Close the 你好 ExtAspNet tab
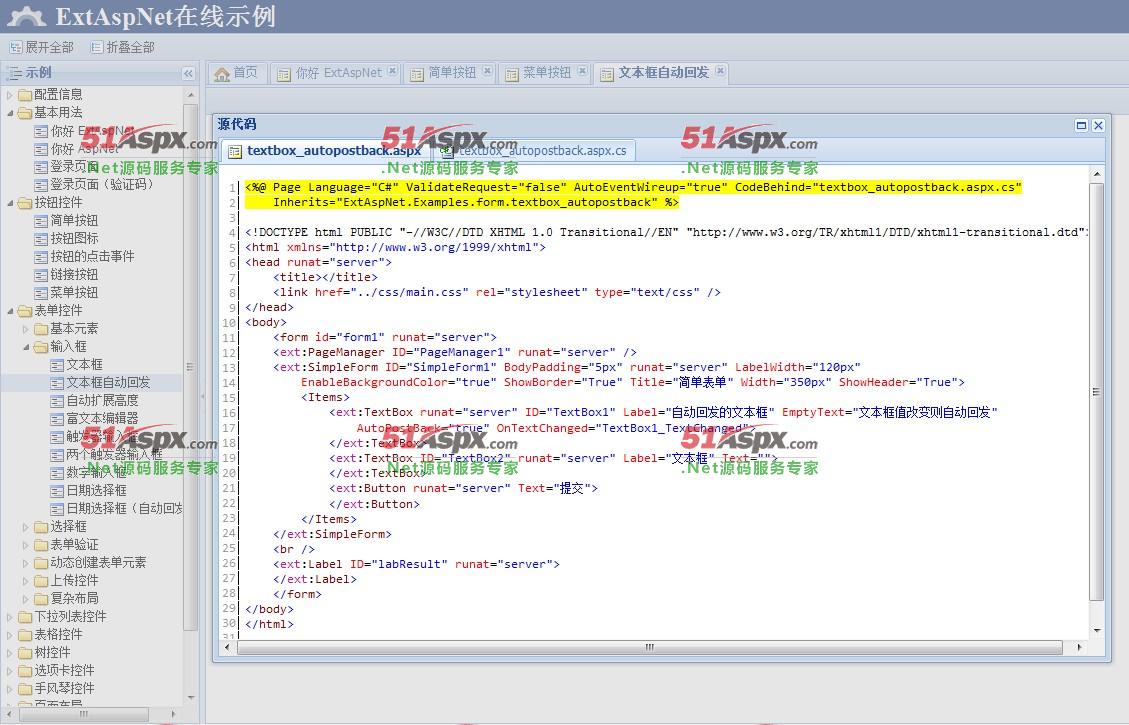 coord(393,72)
